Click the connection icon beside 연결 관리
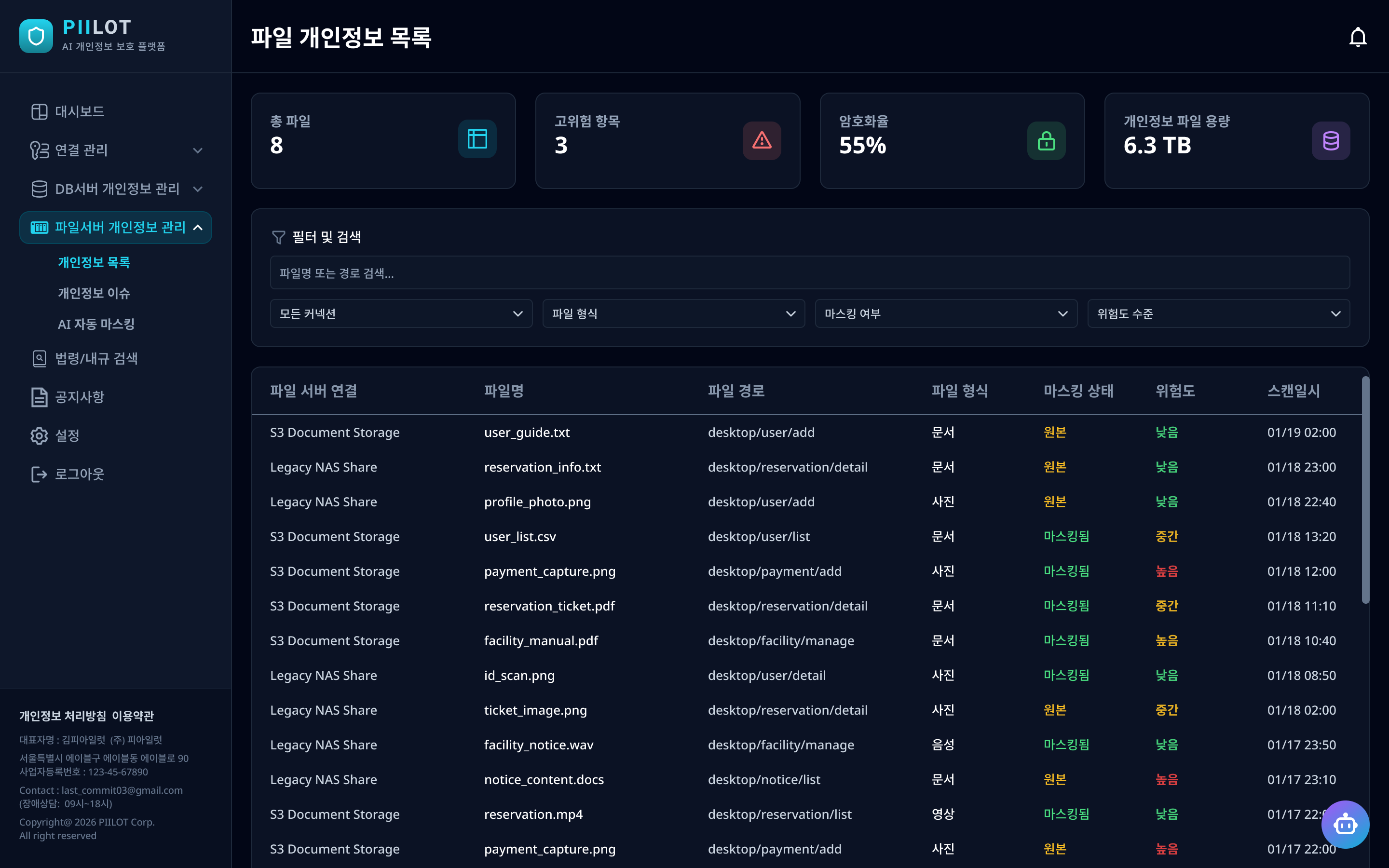The height and width of the screenshot is (868, 1389). [39, 150]
